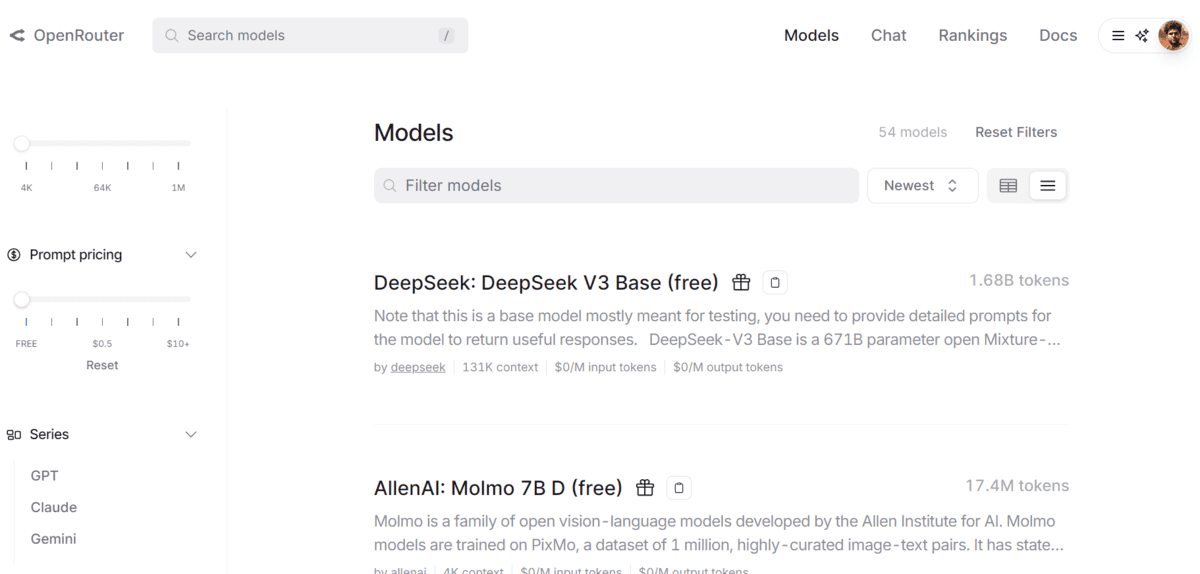Screen dimensions: 1200x574
Task: Open the user avatar profile picture
Action: (x=1173, y=36)
